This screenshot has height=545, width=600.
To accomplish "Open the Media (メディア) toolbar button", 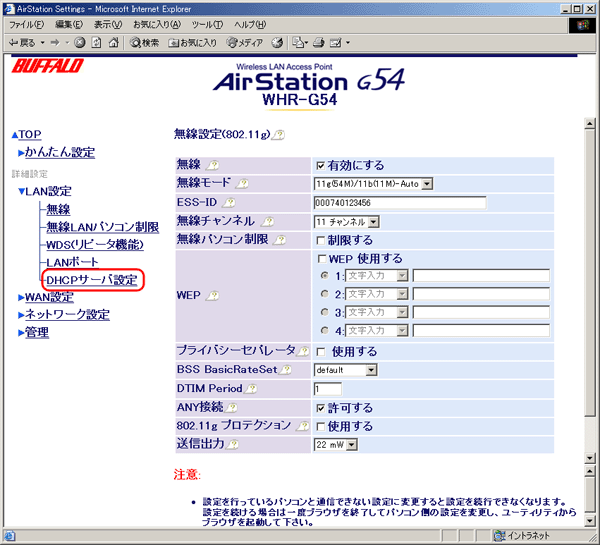I will (x=244, y=42).
